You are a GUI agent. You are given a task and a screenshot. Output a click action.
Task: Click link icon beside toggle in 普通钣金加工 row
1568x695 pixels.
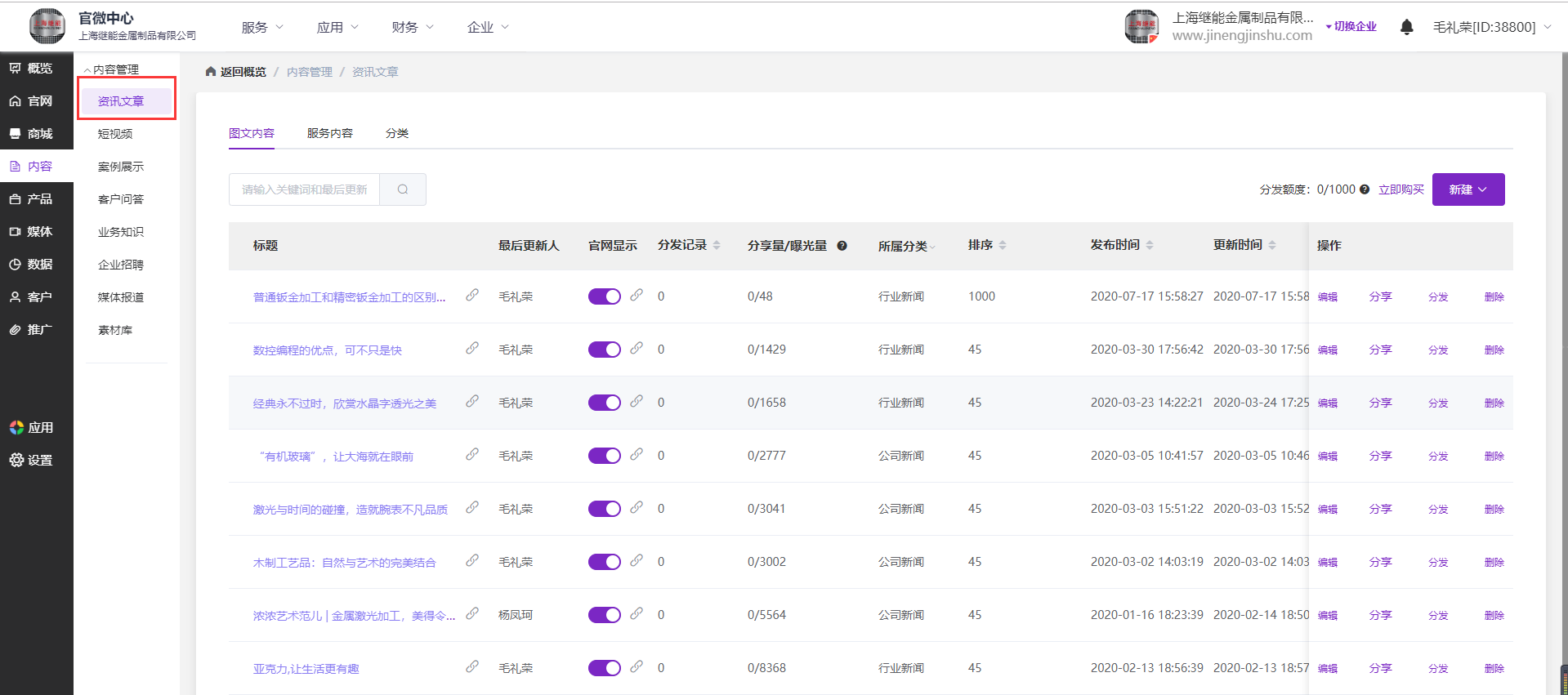(x=637, y=295)
